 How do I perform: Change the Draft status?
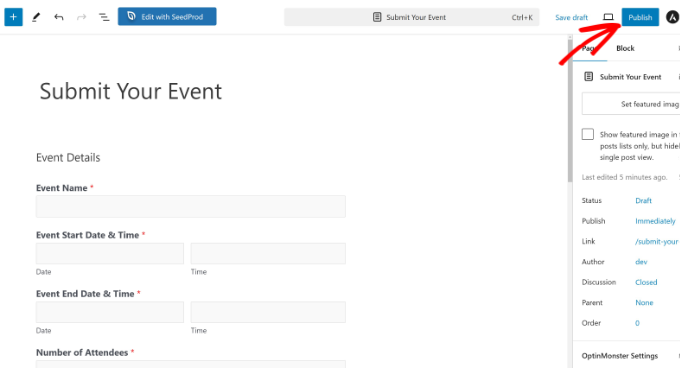(643, 200)
